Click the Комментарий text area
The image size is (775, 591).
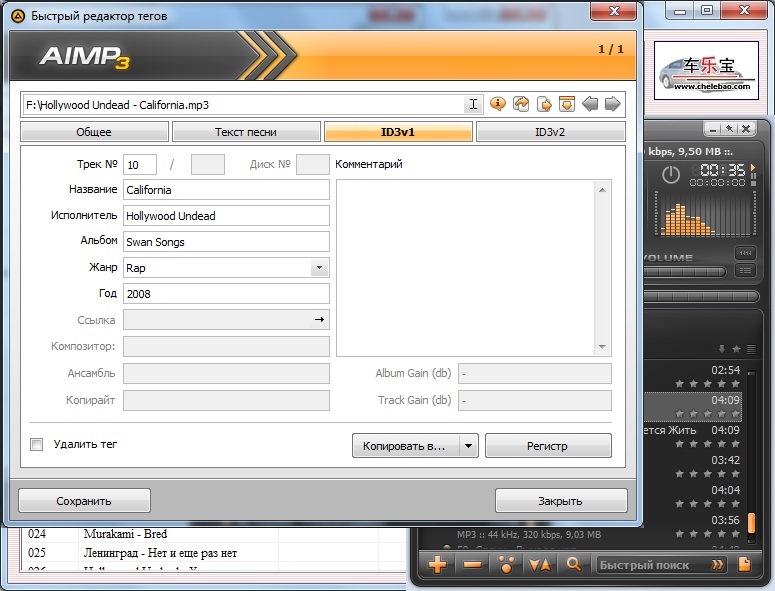tap(466, 268)
